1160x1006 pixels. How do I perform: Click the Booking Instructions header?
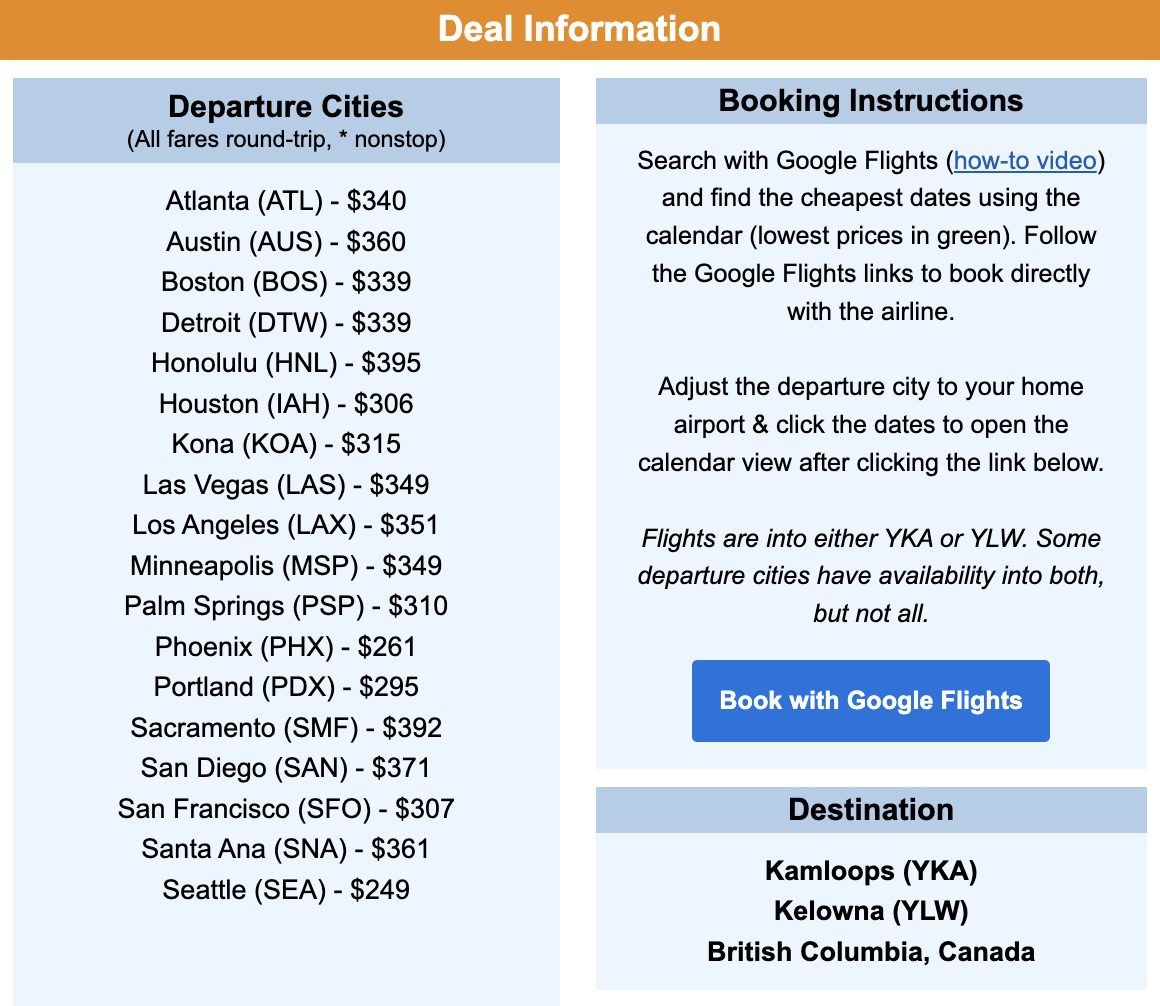(x=869, y=100)
